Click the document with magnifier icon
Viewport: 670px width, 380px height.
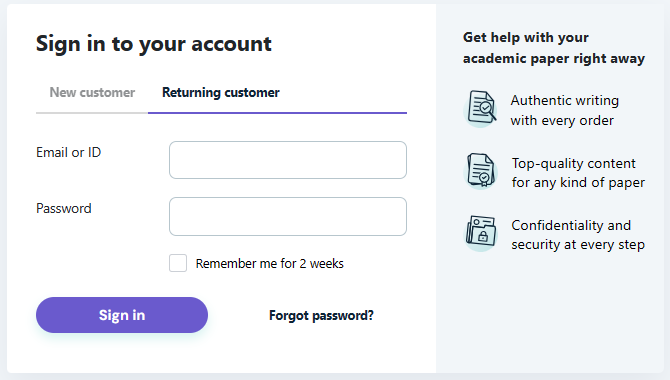(x=481, y=108)
